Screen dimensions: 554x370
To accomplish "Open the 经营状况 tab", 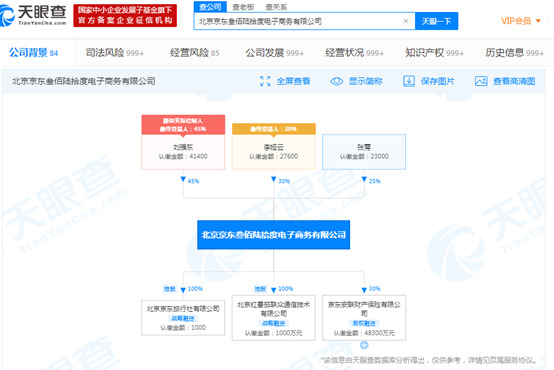I will click(x=354, y=53).
